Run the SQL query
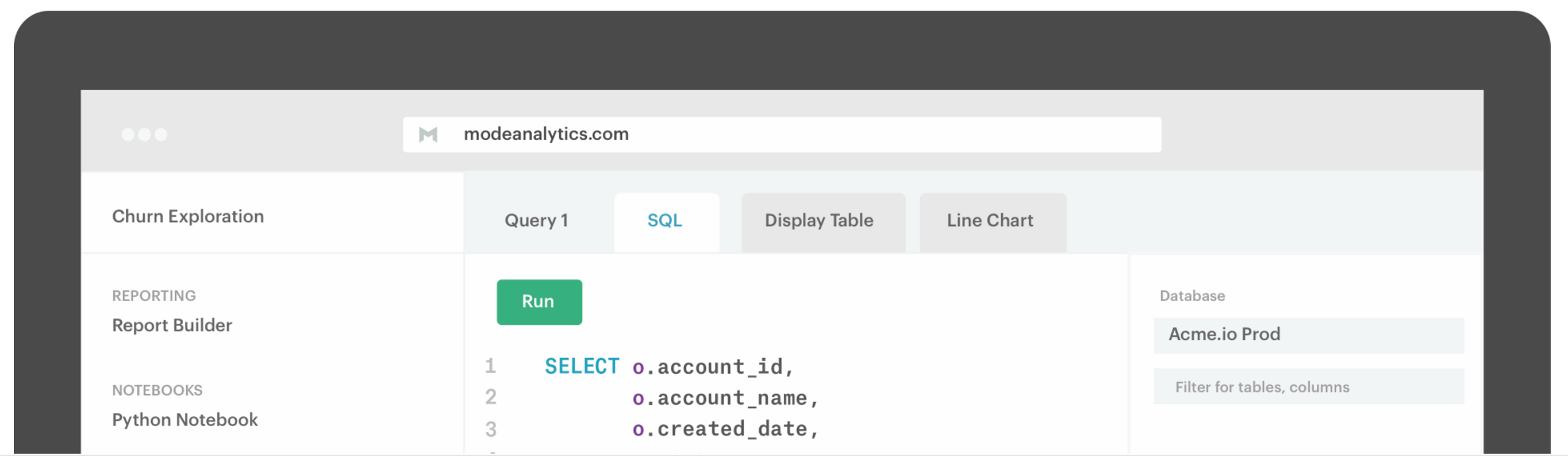The width and height of the screenshot is (1568, 460). point(539,302)
